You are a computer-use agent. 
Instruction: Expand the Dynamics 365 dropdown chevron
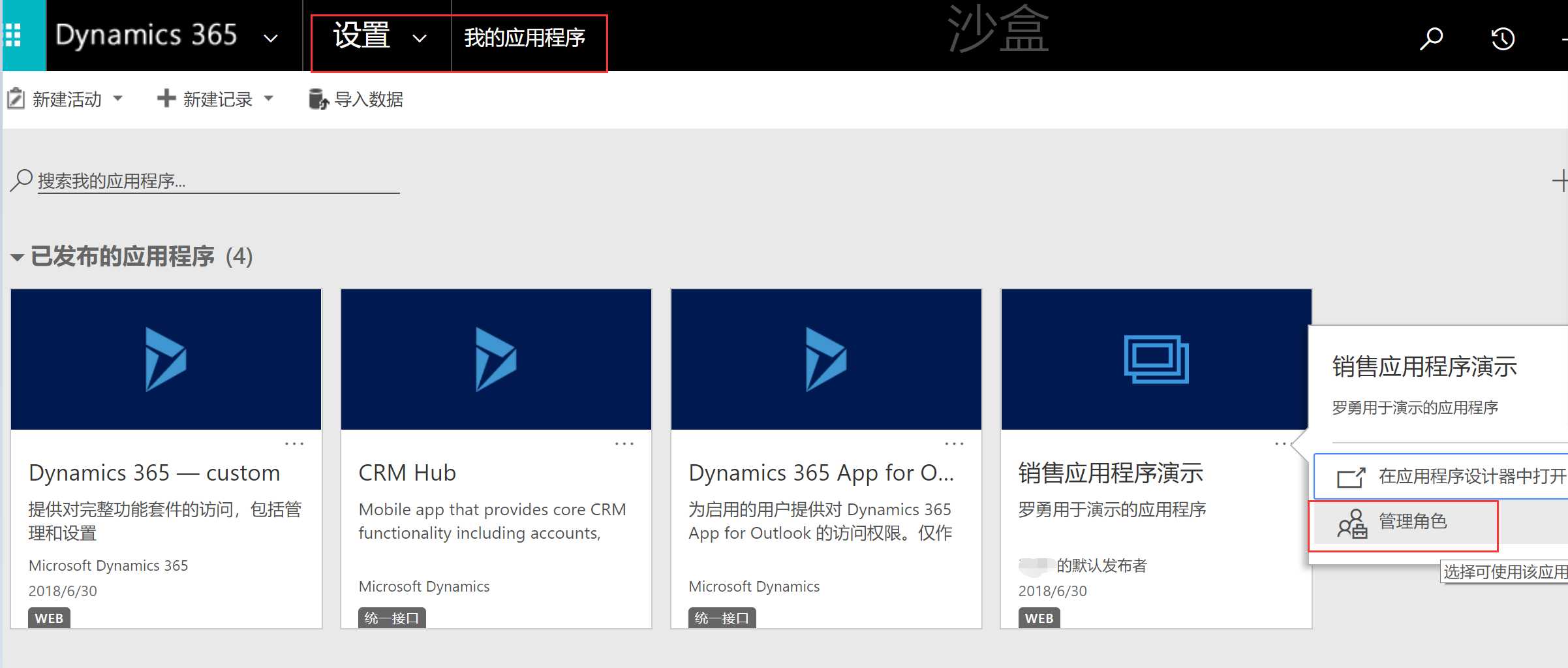click(x=270, y=39)
